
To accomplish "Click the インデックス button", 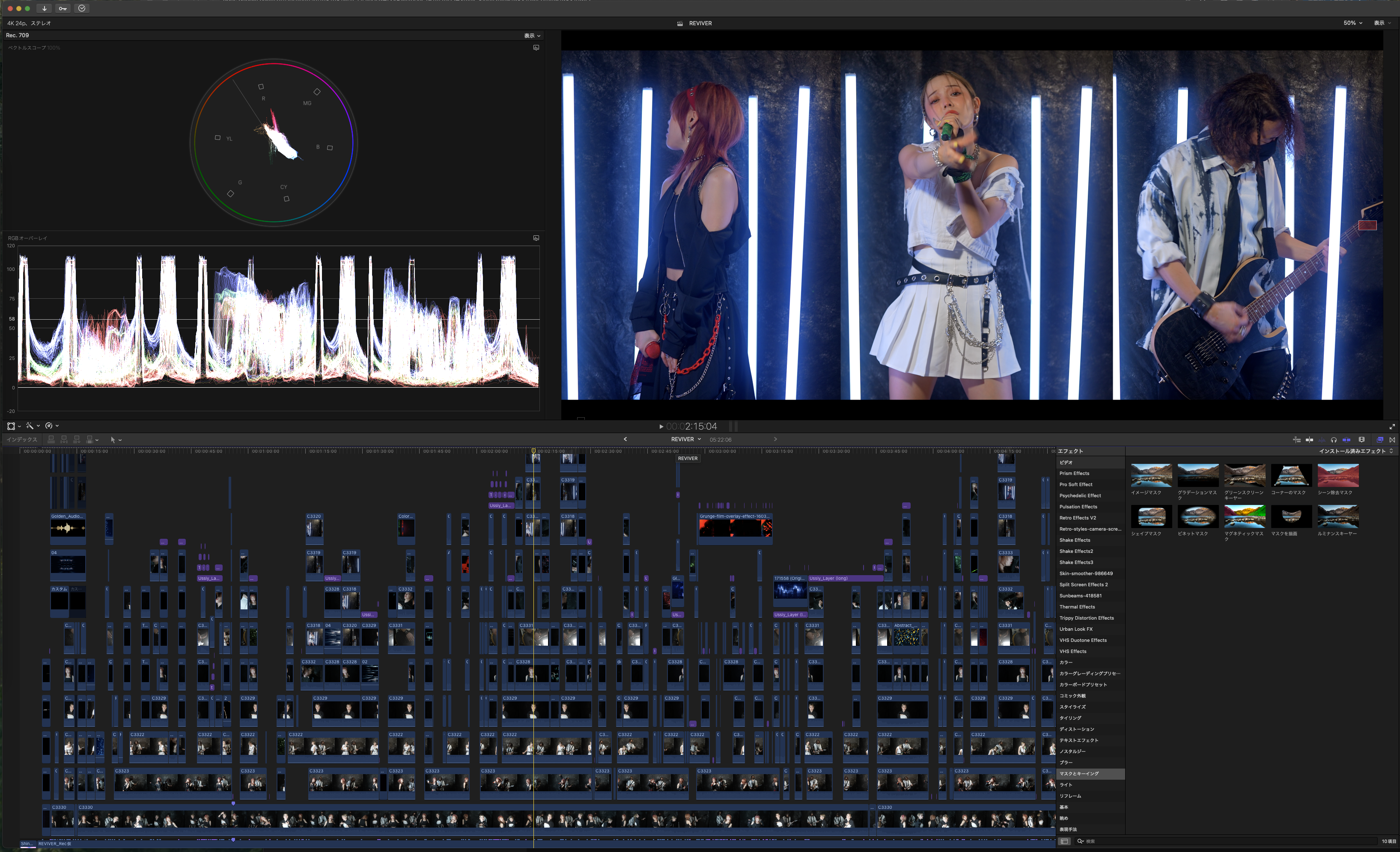I will click(x=21, y=439).
